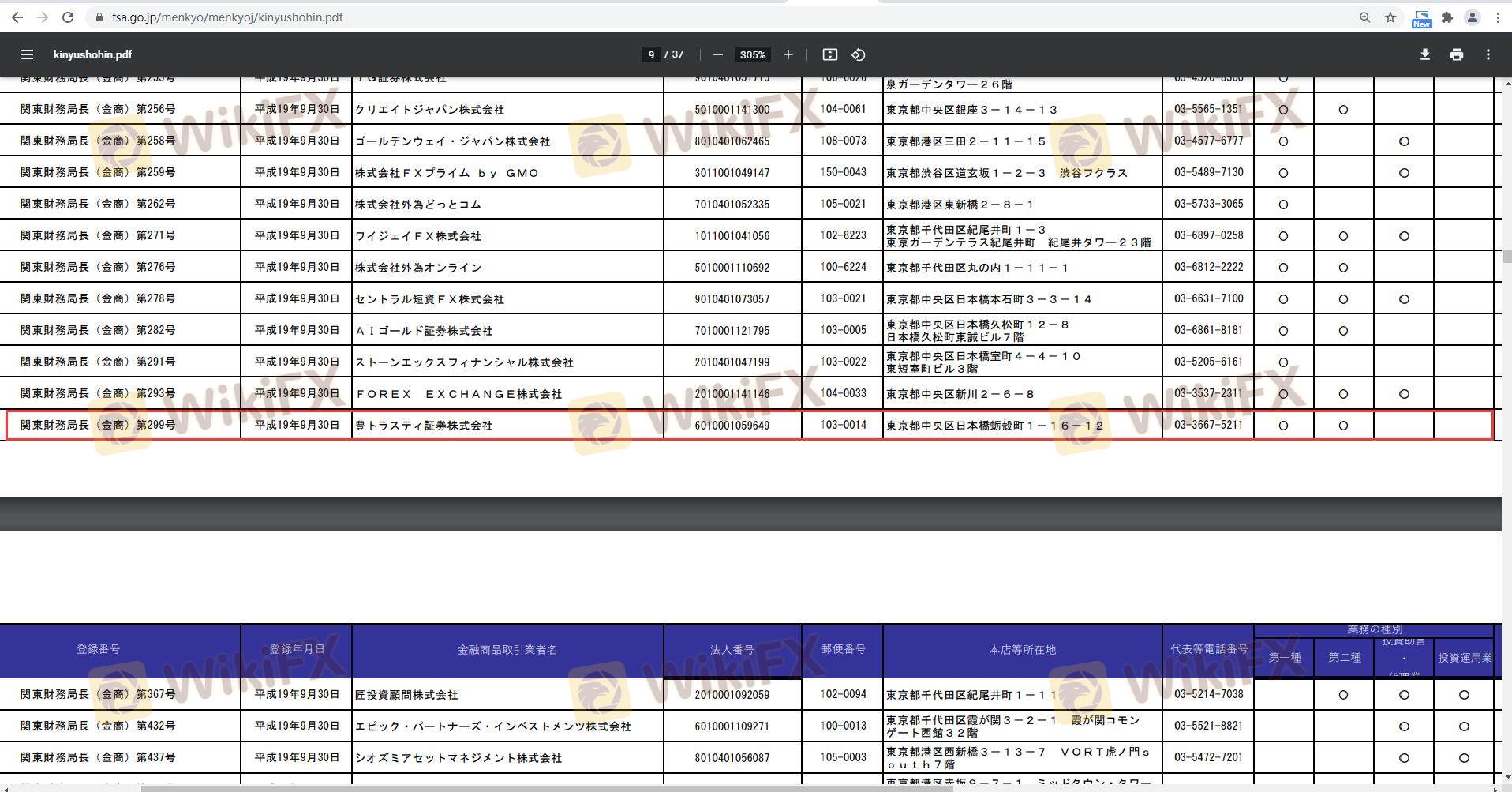Rotate the PDF counterclockwise
Screen dimensions: 1512x792
point(859,54)
